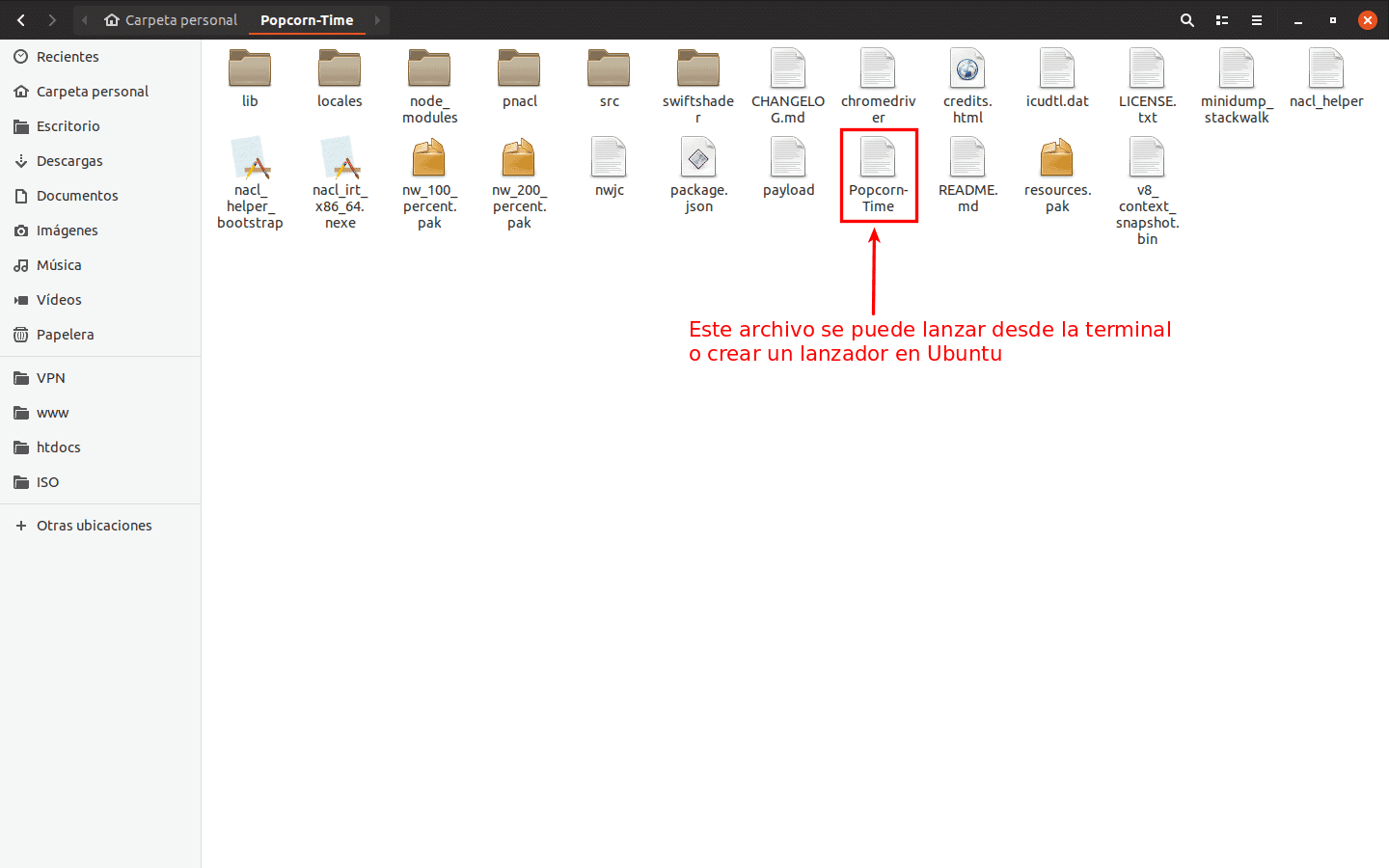This screenshot has height=868, width=1389.
Task: Open the search icon in the header
Action: [x=1187, y=19]
